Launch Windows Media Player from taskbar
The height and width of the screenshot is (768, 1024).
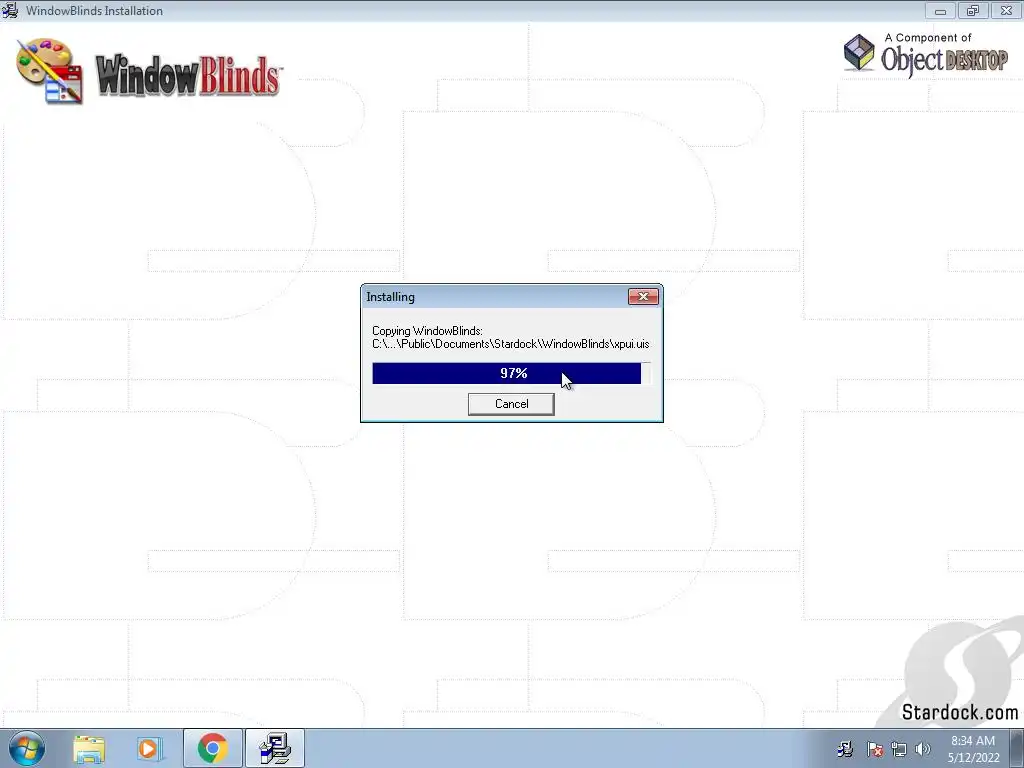(150, 748)
